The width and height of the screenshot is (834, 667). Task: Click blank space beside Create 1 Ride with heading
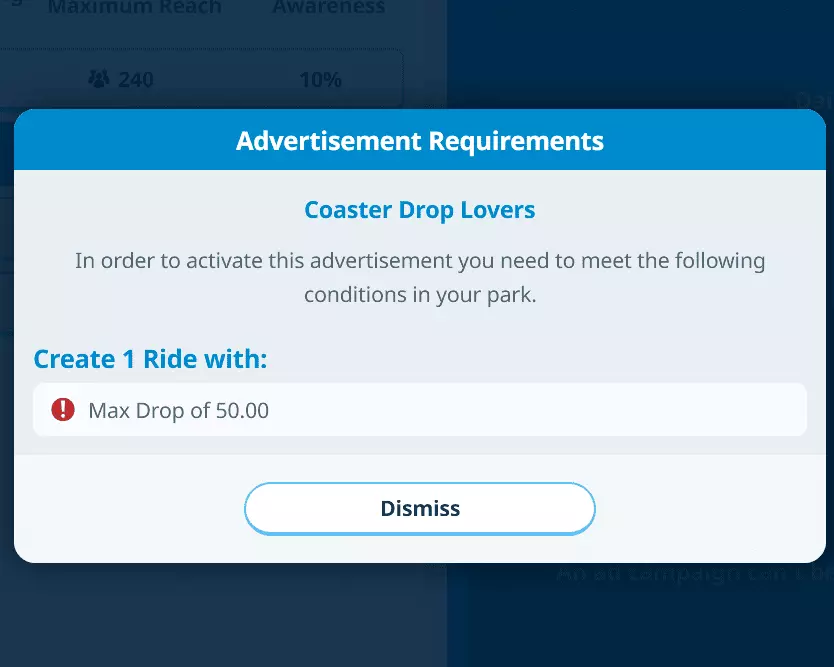pyautogui.click(x=550, y=359)
